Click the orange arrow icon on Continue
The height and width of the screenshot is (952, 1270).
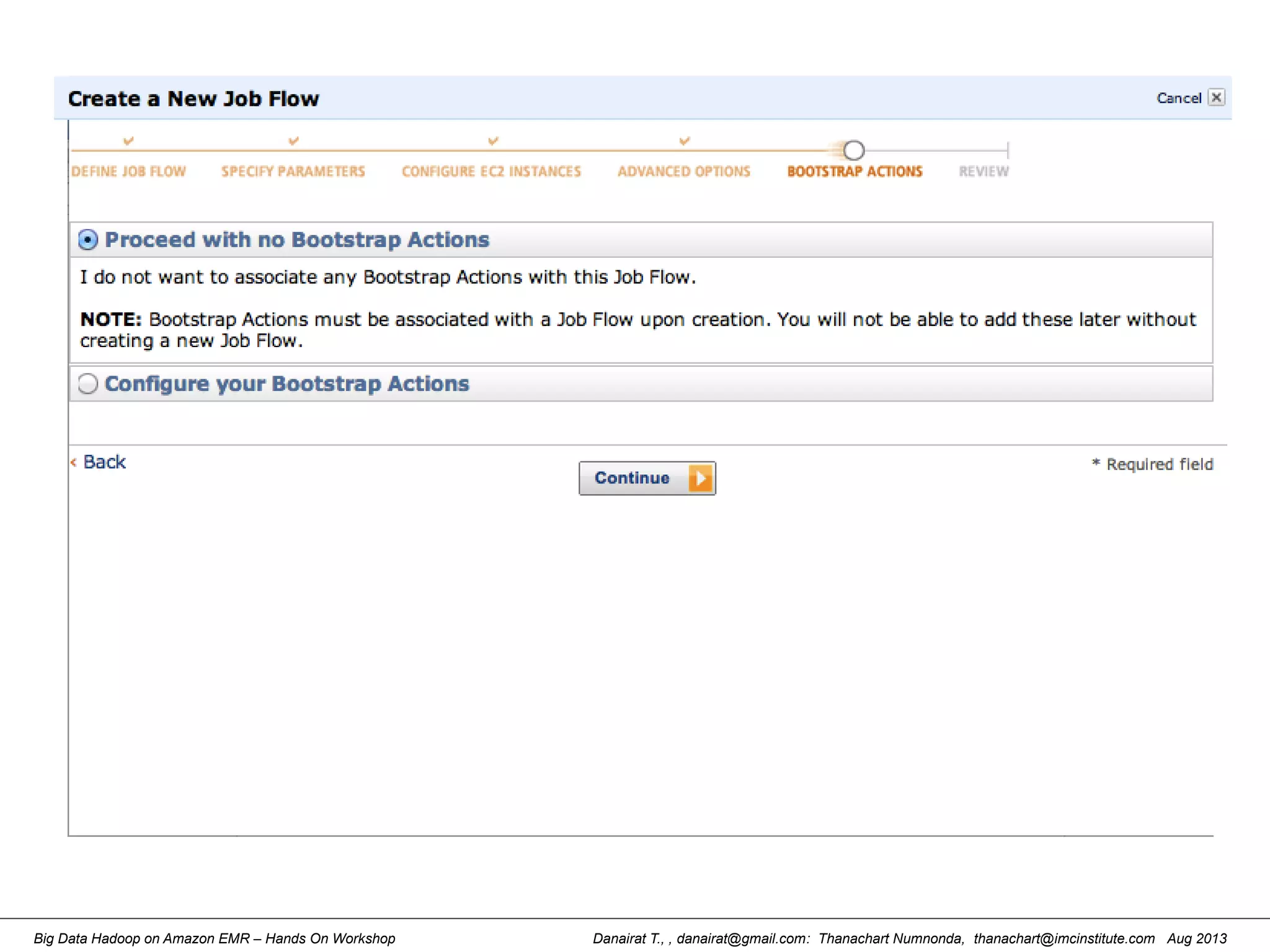[700, 478]
